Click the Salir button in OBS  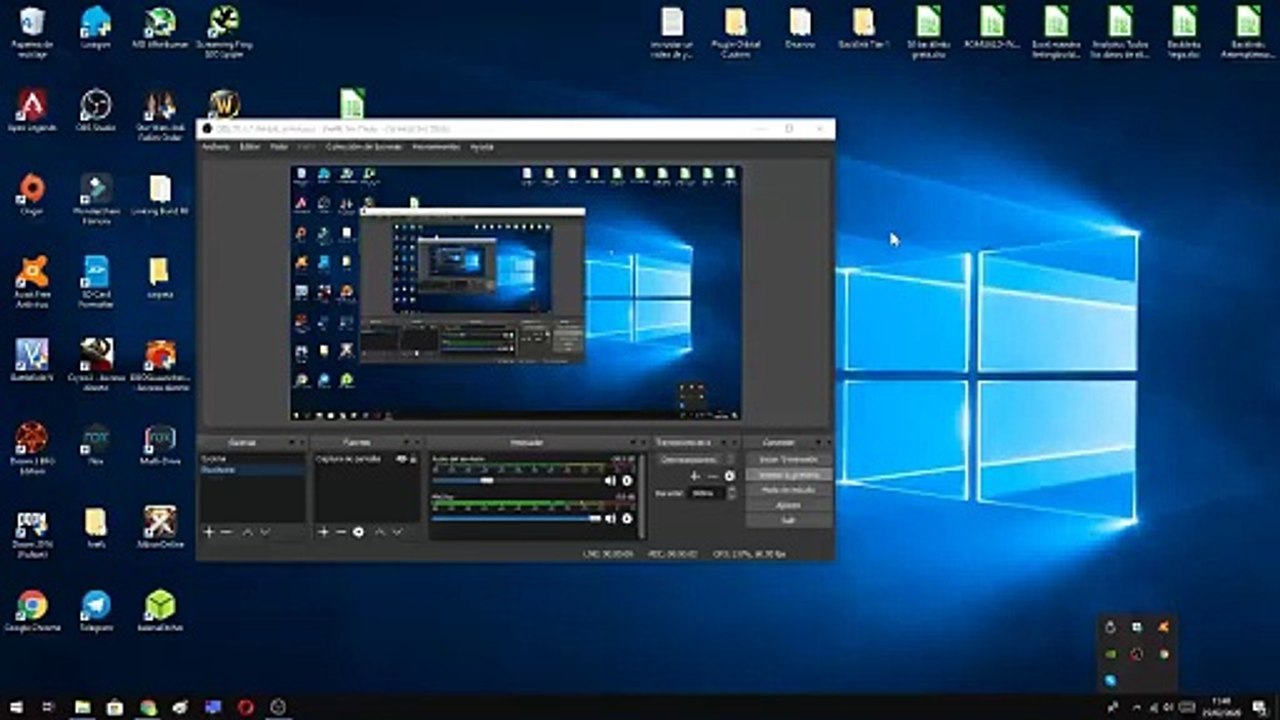pos(788,520)
